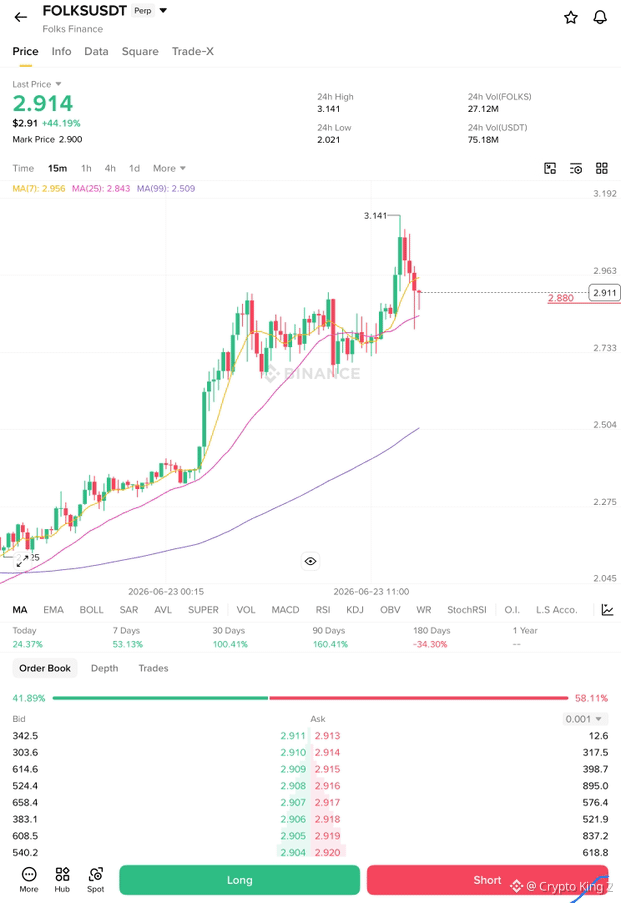Enable the MACD sub-indicator
The height and width of the screenshot is (903, 621).
tap(285, 610)
